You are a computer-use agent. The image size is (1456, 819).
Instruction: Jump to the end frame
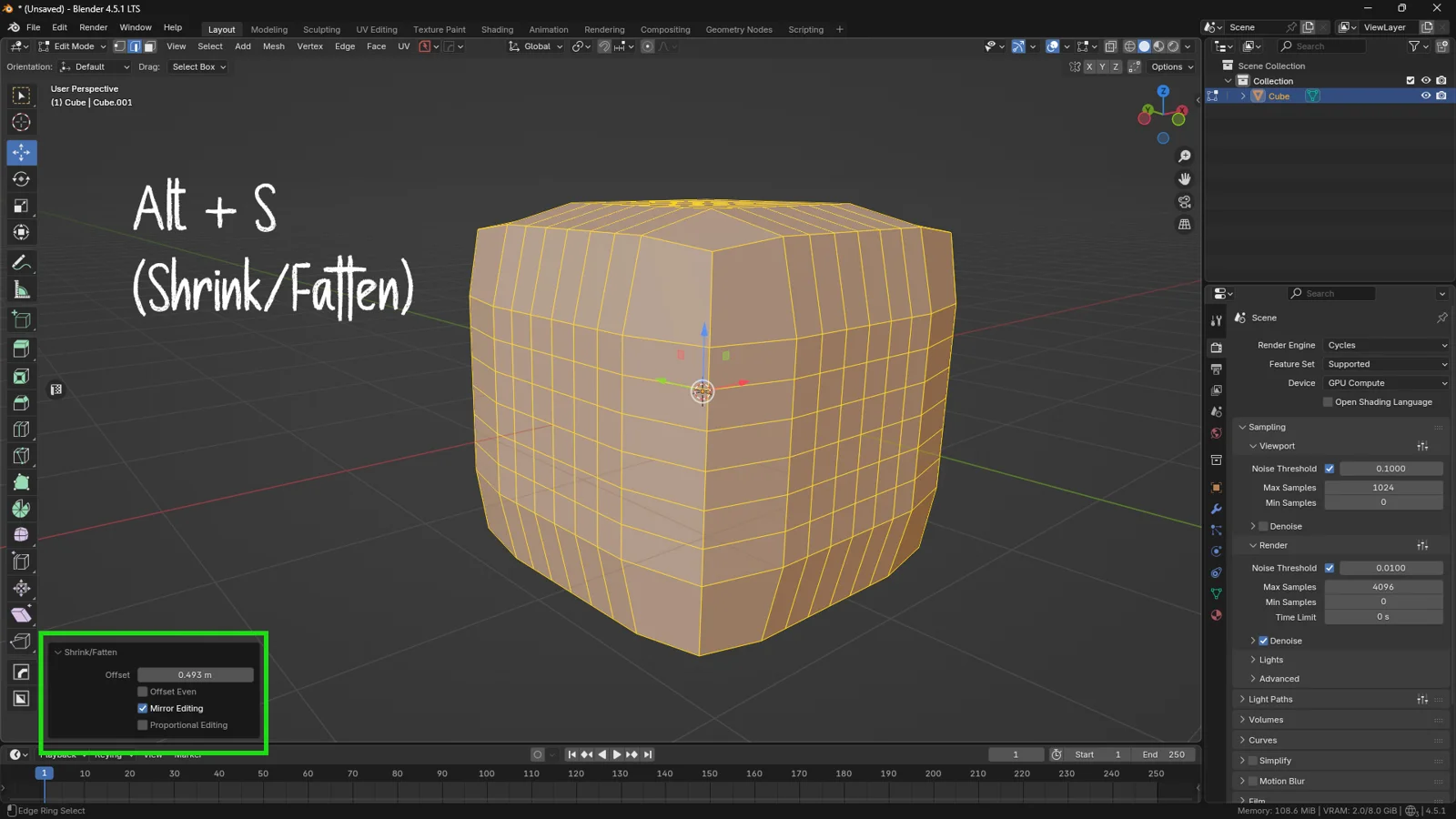[x=648, y=754]
